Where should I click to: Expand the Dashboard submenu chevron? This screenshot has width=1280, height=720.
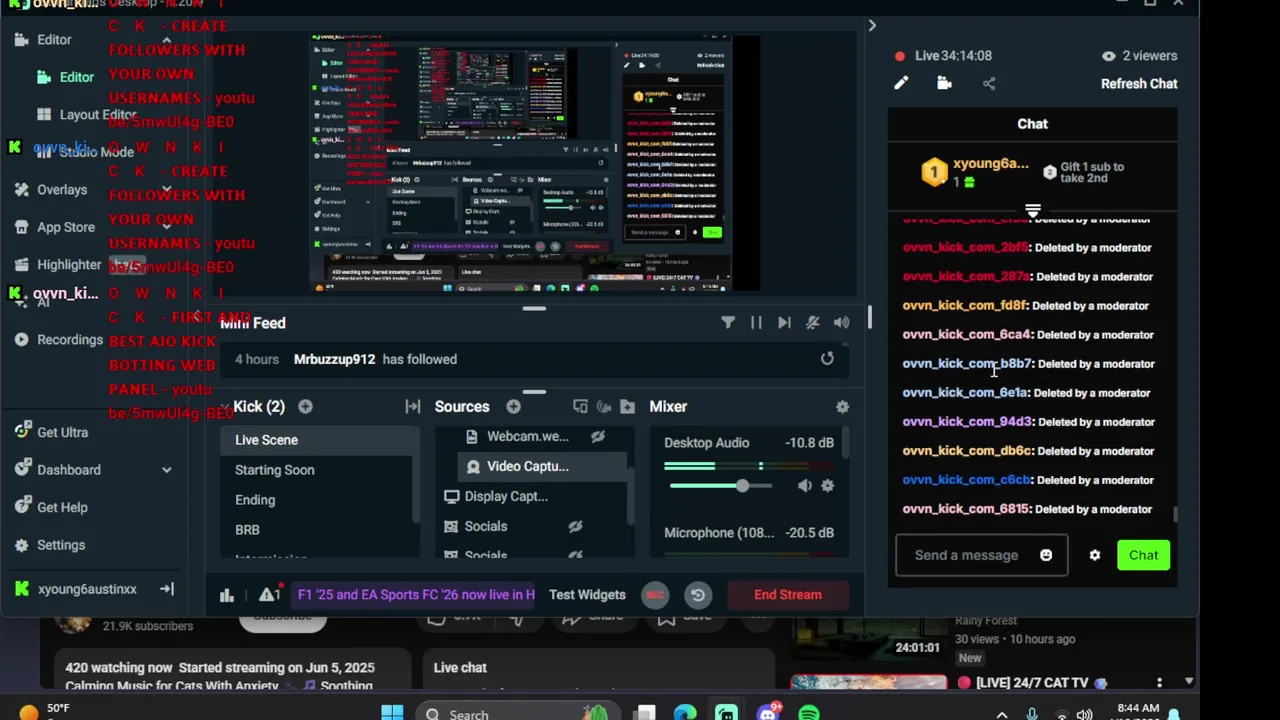(167, 470)
